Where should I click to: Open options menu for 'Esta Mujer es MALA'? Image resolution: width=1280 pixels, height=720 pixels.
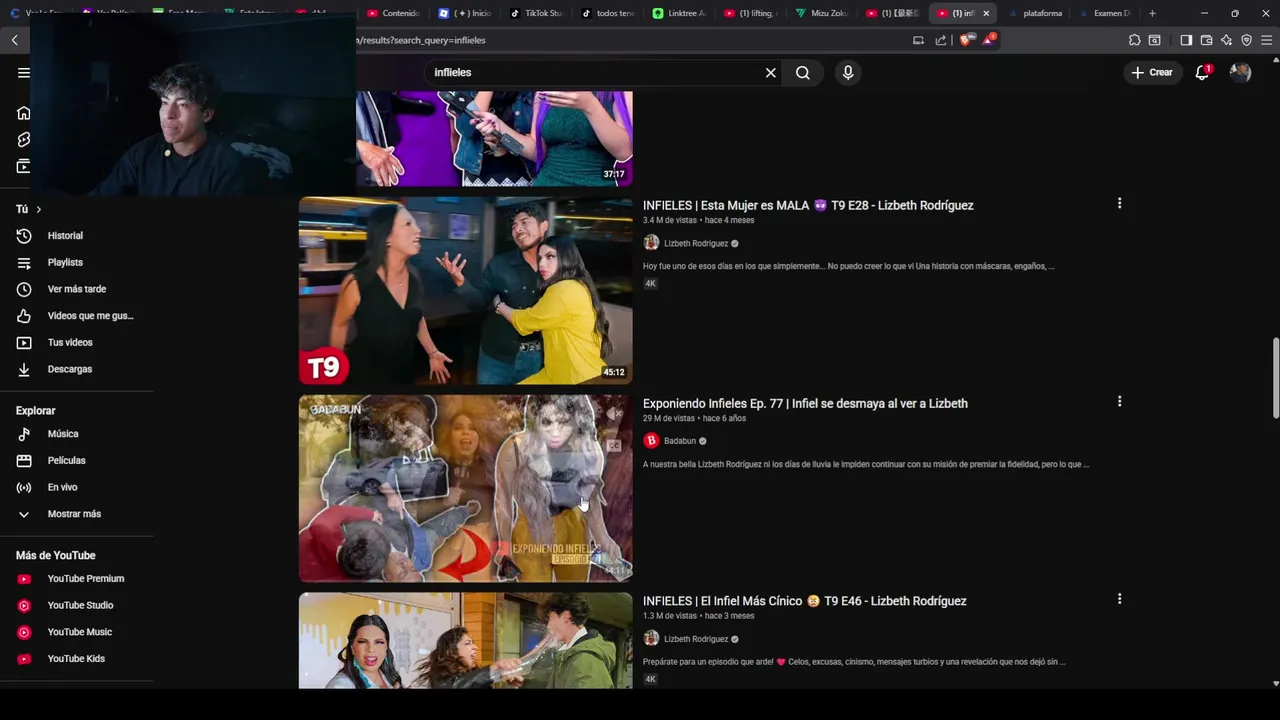tap(1119, 203)
